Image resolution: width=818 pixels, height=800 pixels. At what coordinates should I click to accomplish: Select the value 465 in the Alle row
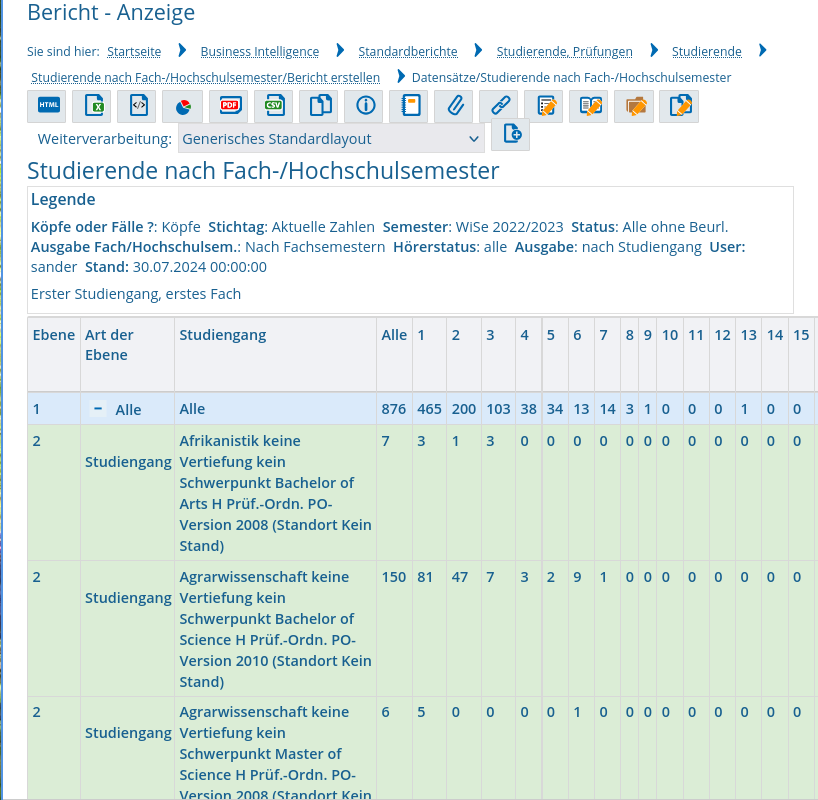pyautogui.click(x=429, y=409)
